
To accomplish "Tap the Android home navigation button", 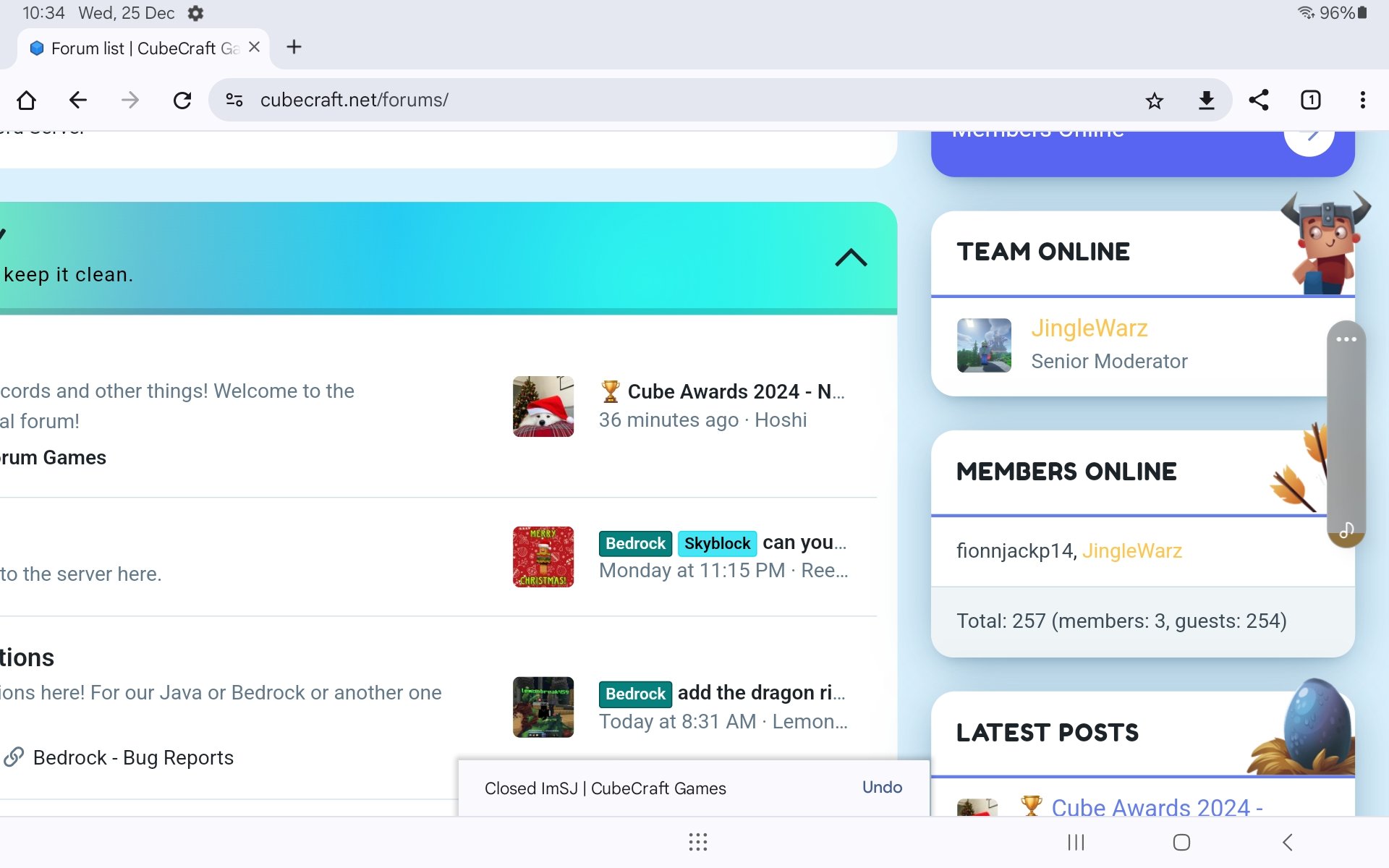I will [x=1181, y=842].
